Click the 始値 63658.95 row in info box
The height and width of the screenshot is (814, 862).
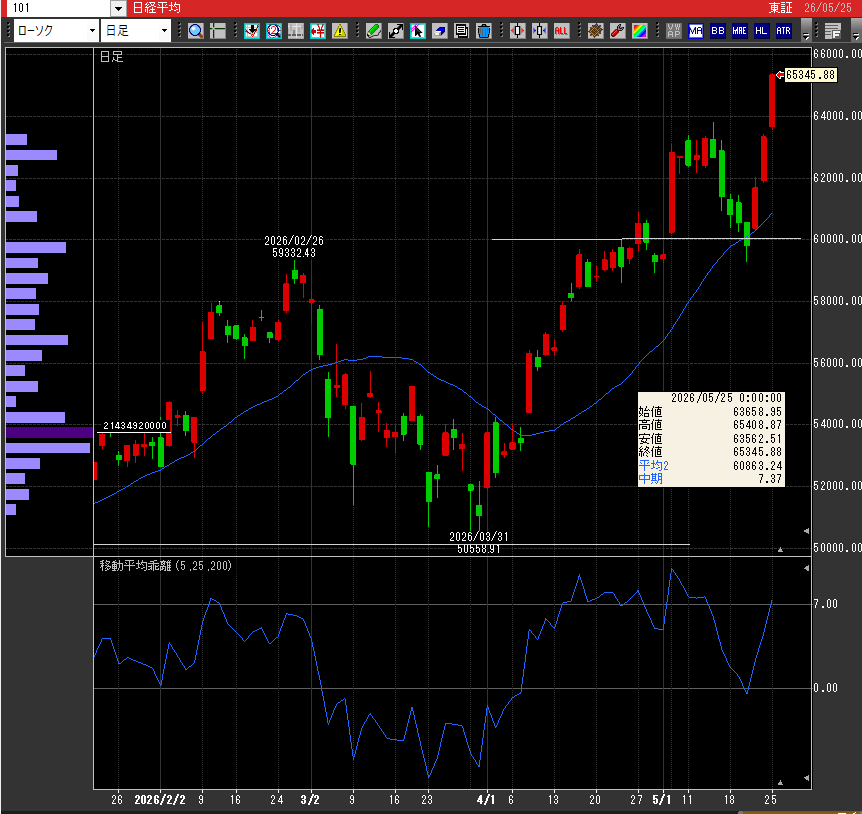(710, 412)
